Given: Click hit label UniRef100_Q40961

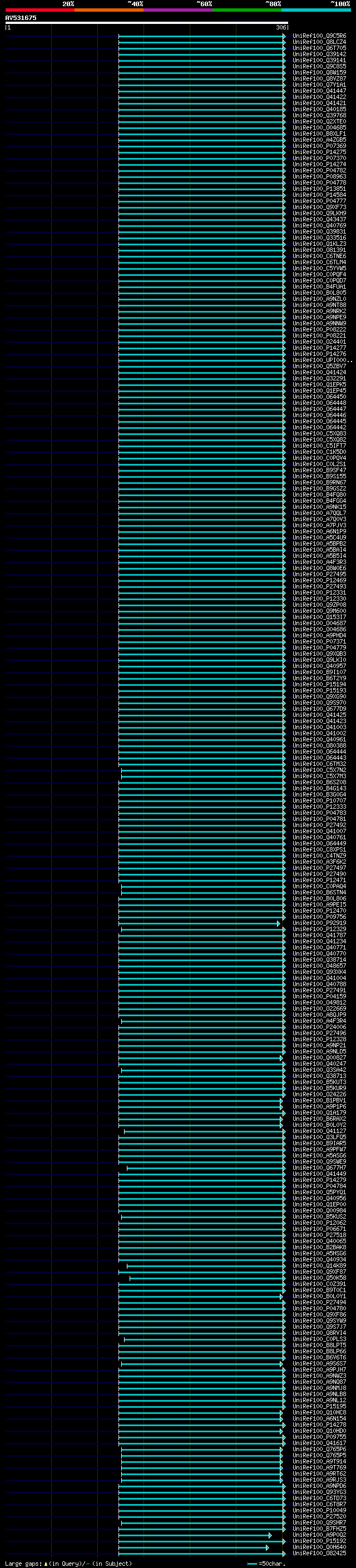Looking at the screenshot, I should click(x=319, y=740).
